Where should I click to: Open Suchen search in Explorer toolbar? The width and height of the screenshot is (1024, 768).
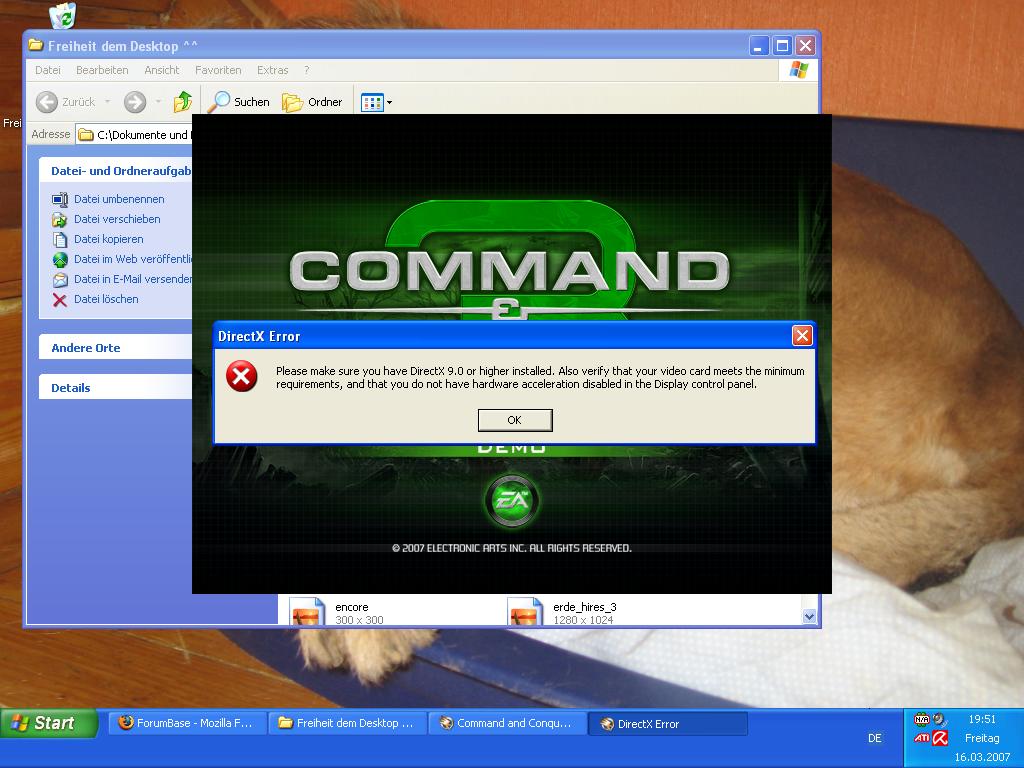[x=238, y=102]
